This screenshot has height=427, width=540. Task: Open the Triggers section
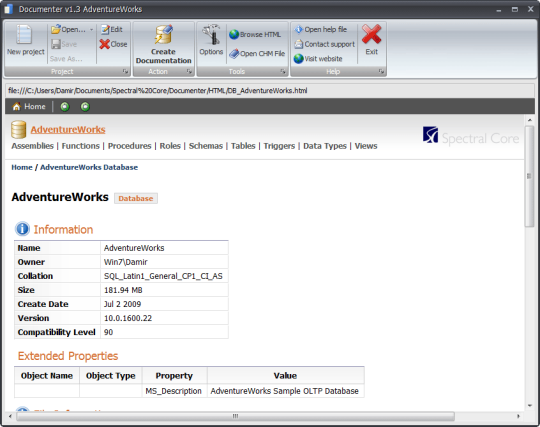(x=279, y=146)
